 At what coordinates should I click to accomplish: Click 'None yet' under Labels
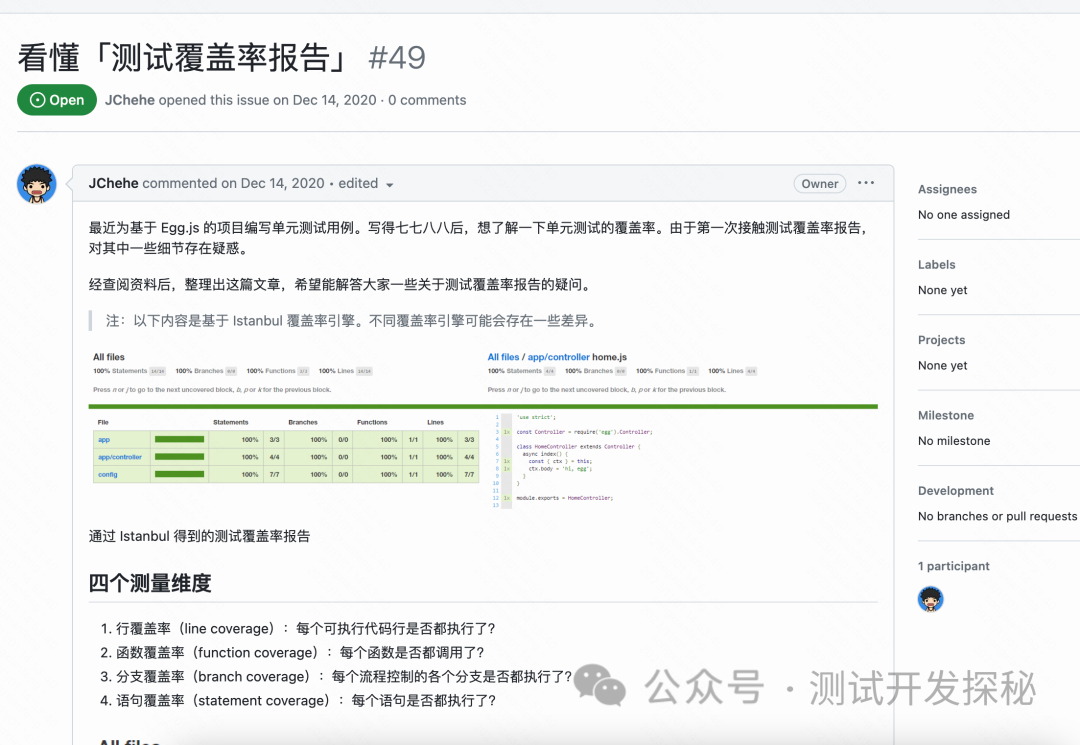pyautogui.click(x=942, y=290)
